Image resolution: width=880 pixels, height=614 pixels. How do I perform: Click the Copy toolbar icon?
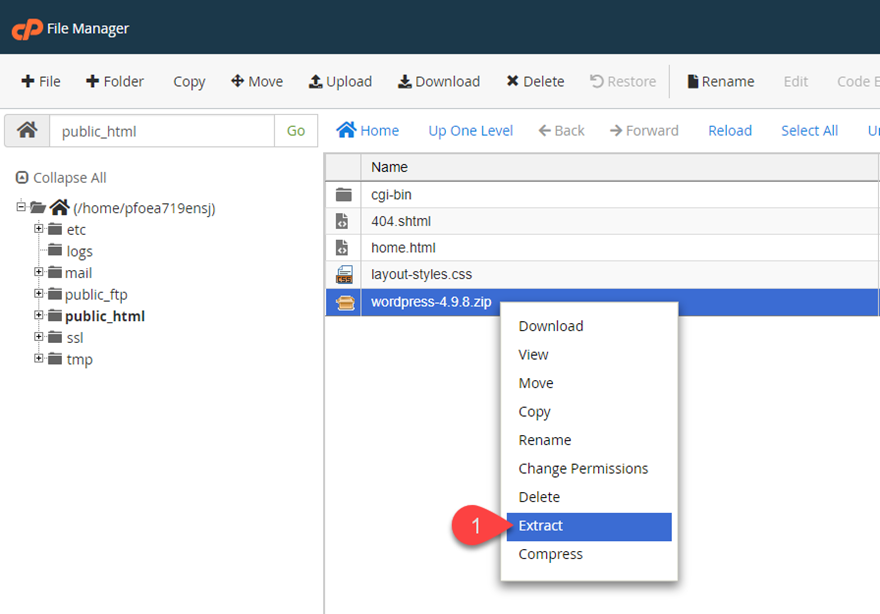coord(188,81)
